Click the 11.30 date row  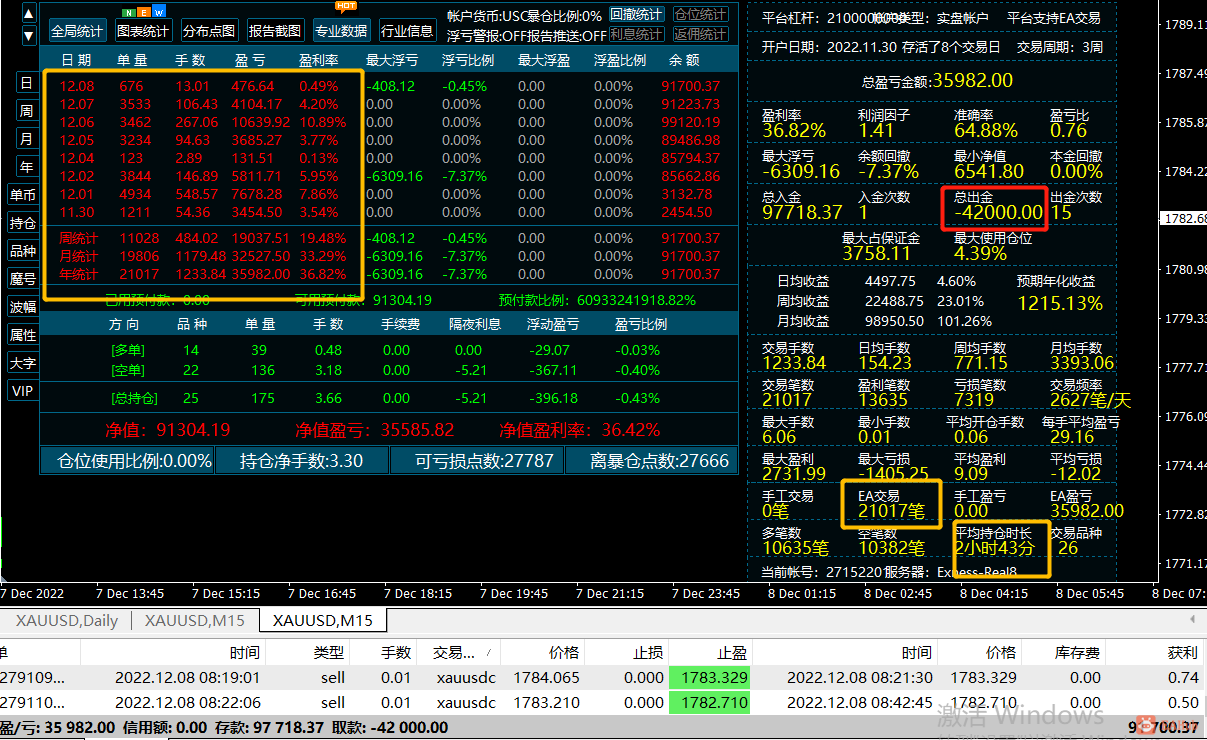click(x=390, y=212)
